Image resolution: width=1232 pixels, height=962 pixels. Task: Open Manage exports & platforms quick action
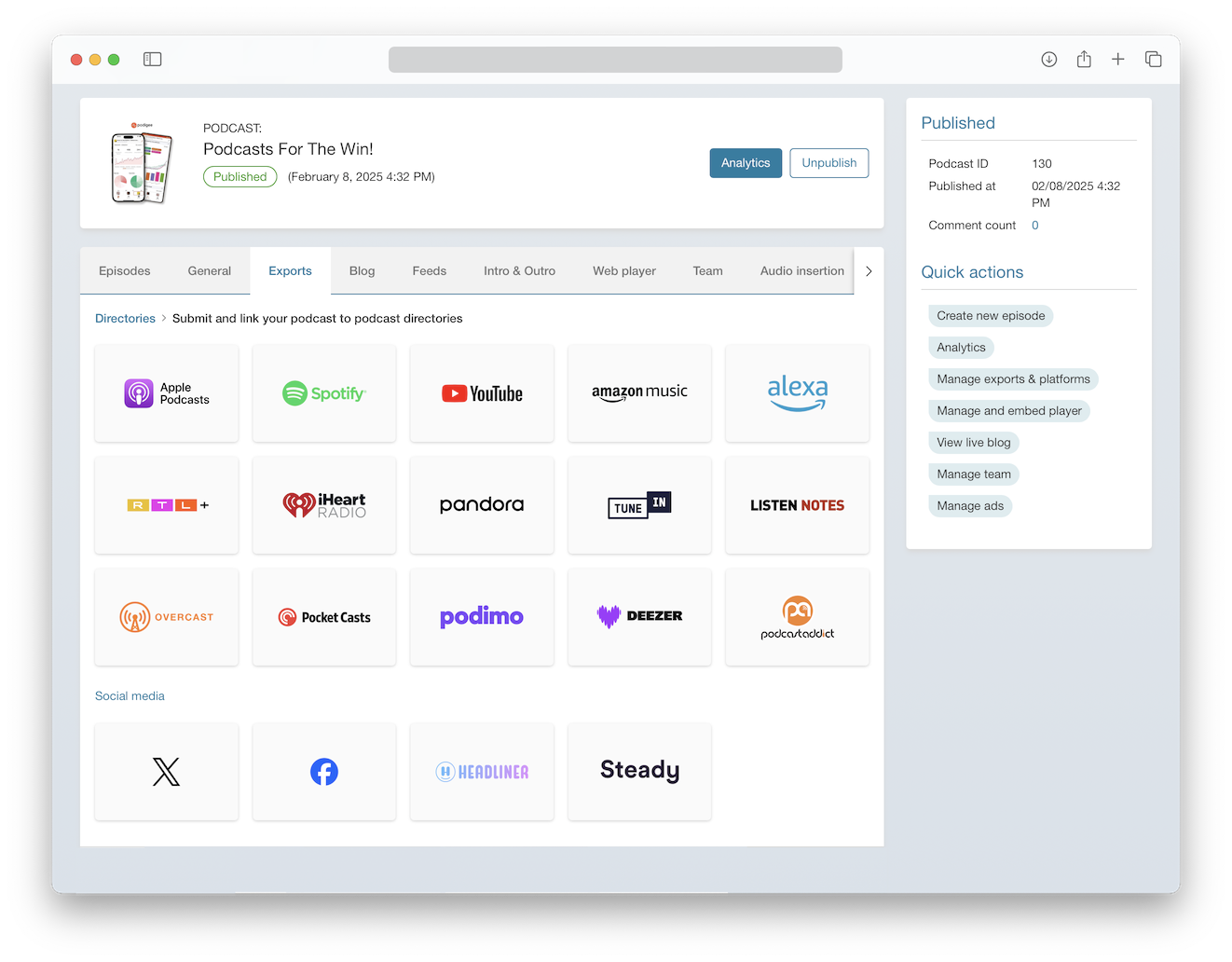point(1013,379)
